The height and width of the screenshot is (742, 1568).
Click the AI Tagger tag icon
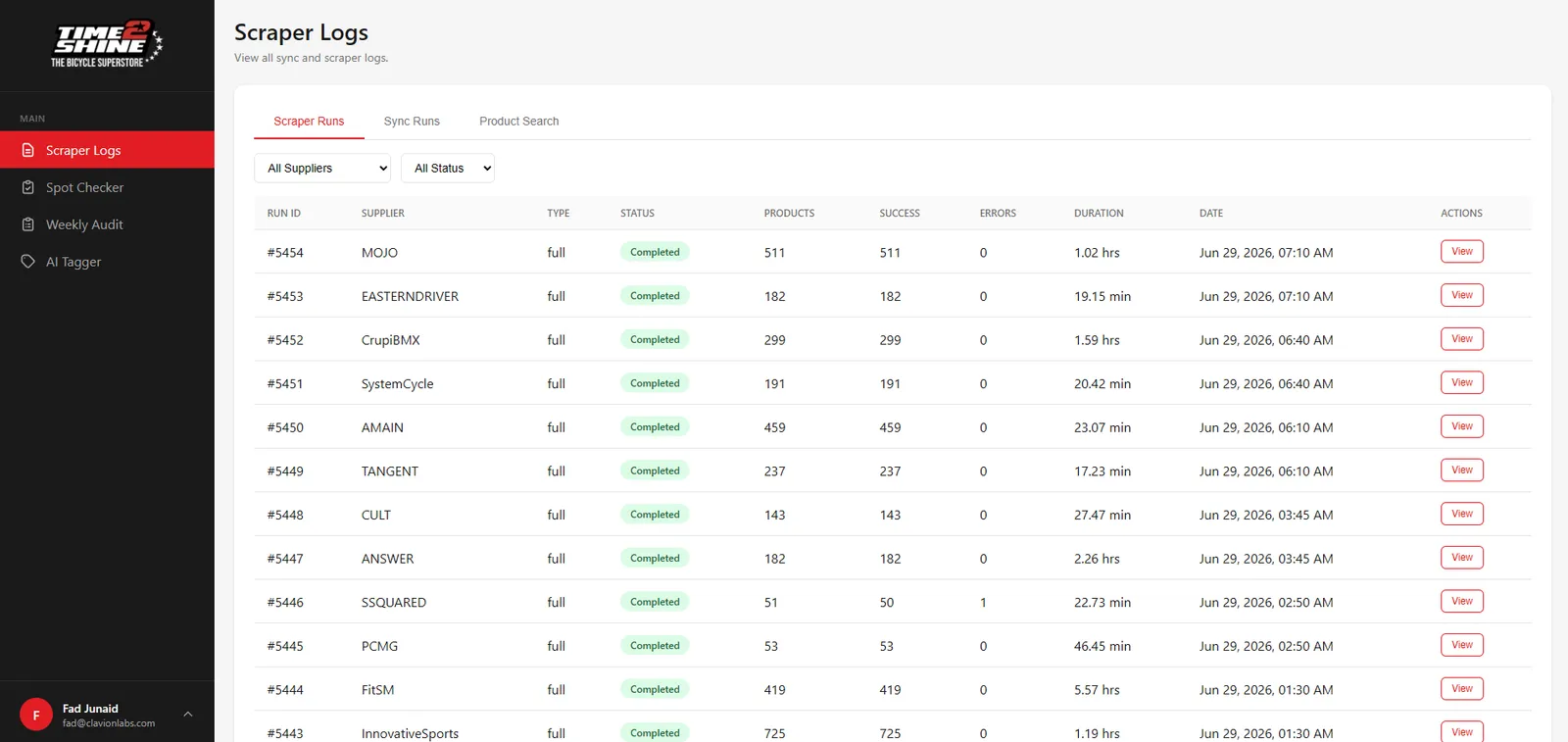pos(28,262)
